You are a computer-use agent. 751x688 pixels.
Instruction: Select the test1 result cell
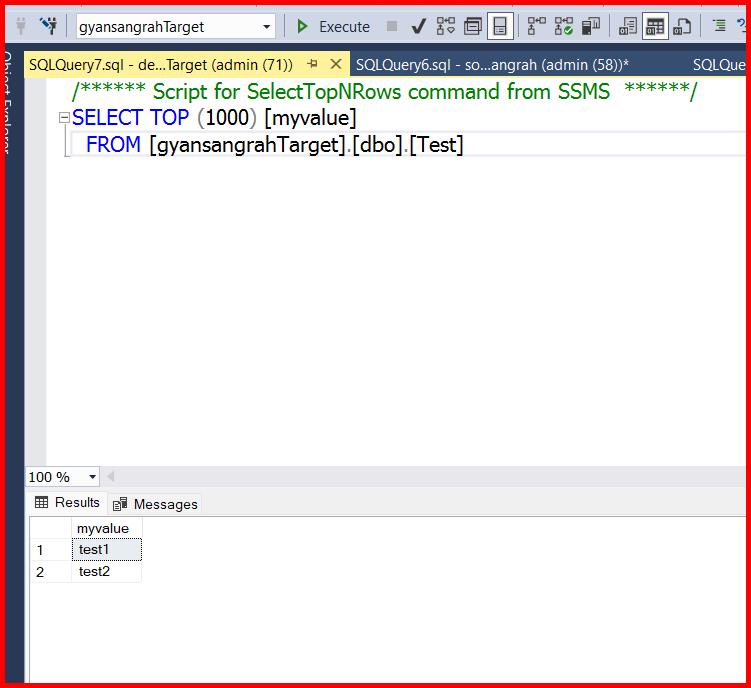107,550
